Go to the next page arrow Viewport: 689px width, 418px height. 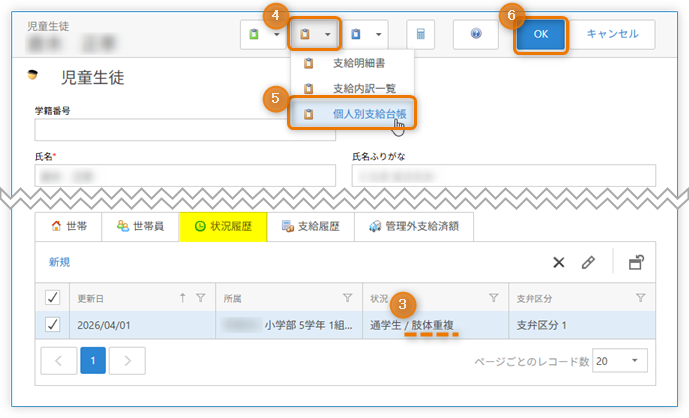click(x=127, y=360)
